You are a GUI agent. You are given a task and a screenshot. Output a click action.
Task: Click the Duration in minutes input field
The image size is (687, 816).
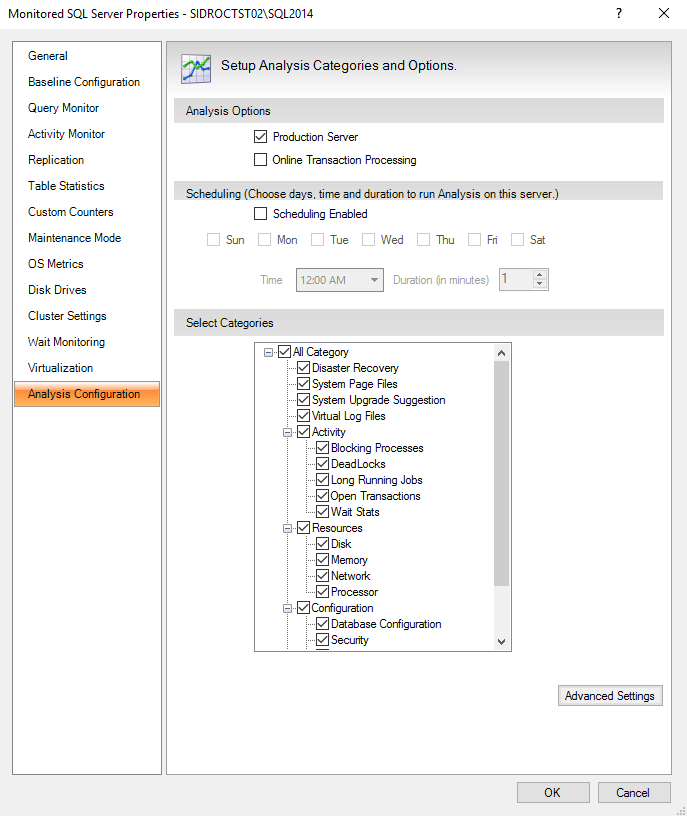(516, 279)
